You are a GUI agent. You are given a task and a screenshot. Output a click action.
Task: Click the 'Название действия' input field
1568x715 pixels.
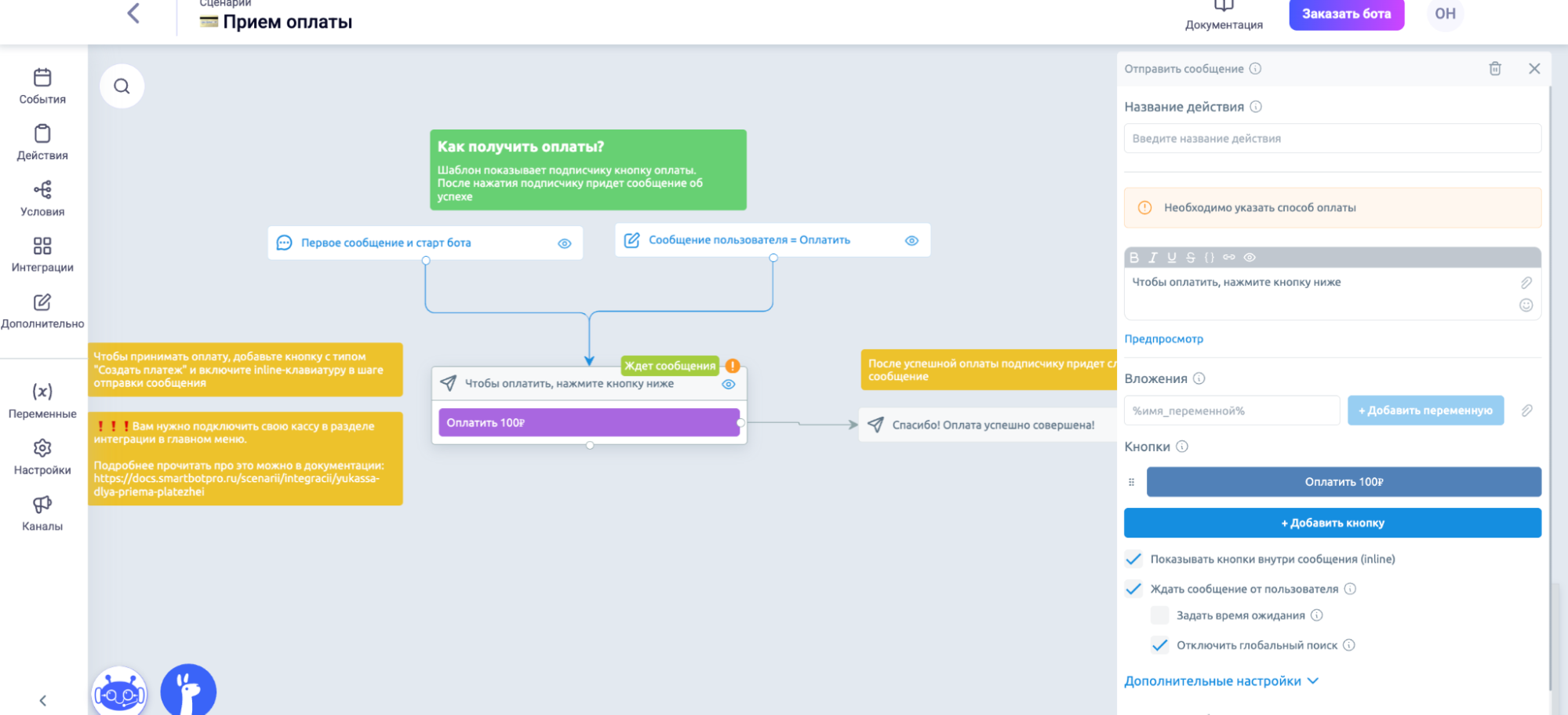[x=1332, y=139]
